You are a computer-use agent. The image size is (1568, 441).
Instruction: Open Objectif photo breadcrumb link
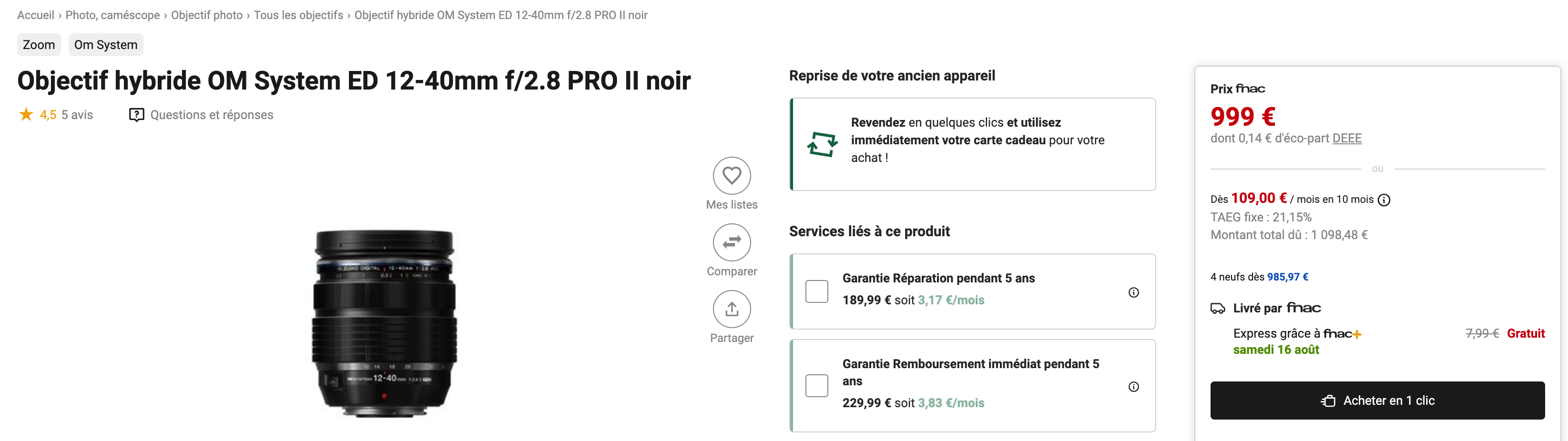[206, 15]
